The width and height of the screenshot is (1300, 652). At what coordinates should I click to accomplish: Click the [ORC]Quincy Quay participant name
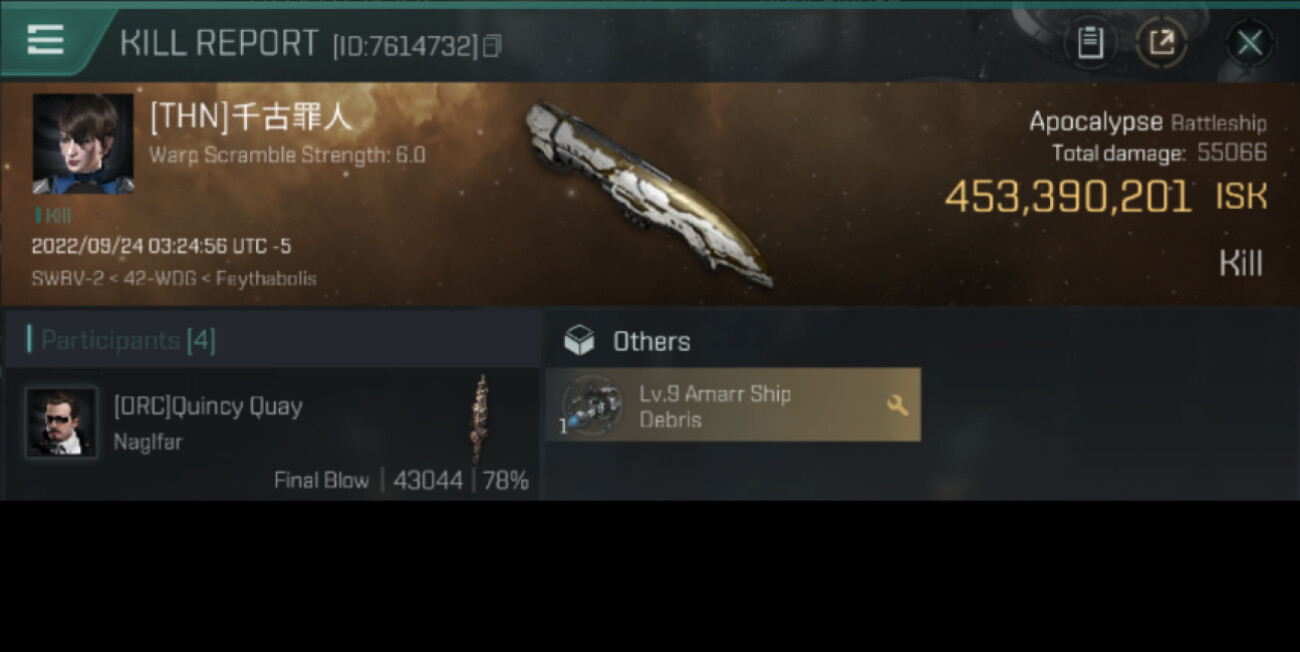pos(208,407)
